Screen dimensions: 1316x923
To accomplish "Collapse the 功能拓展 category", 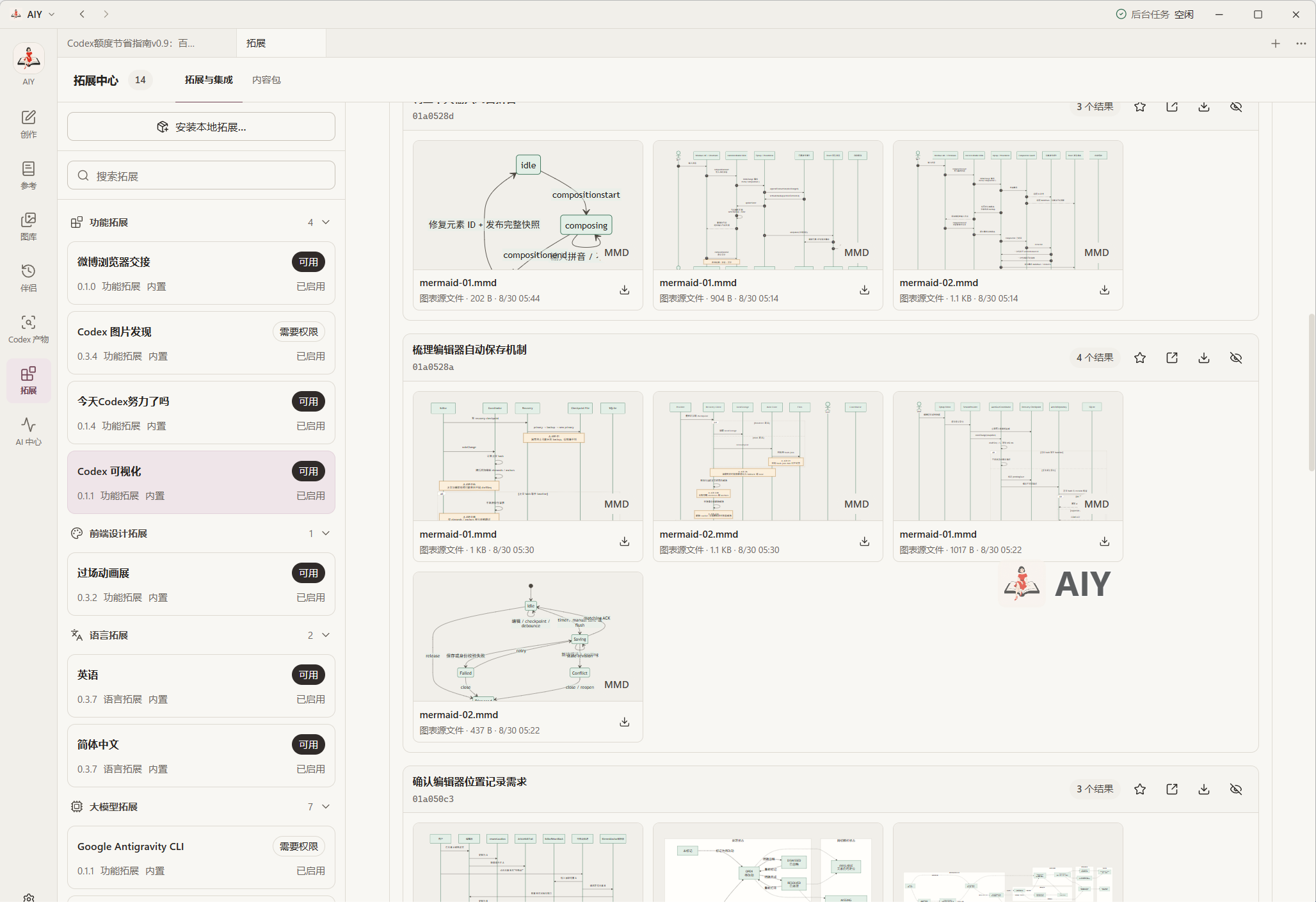I will pos(326,222).
